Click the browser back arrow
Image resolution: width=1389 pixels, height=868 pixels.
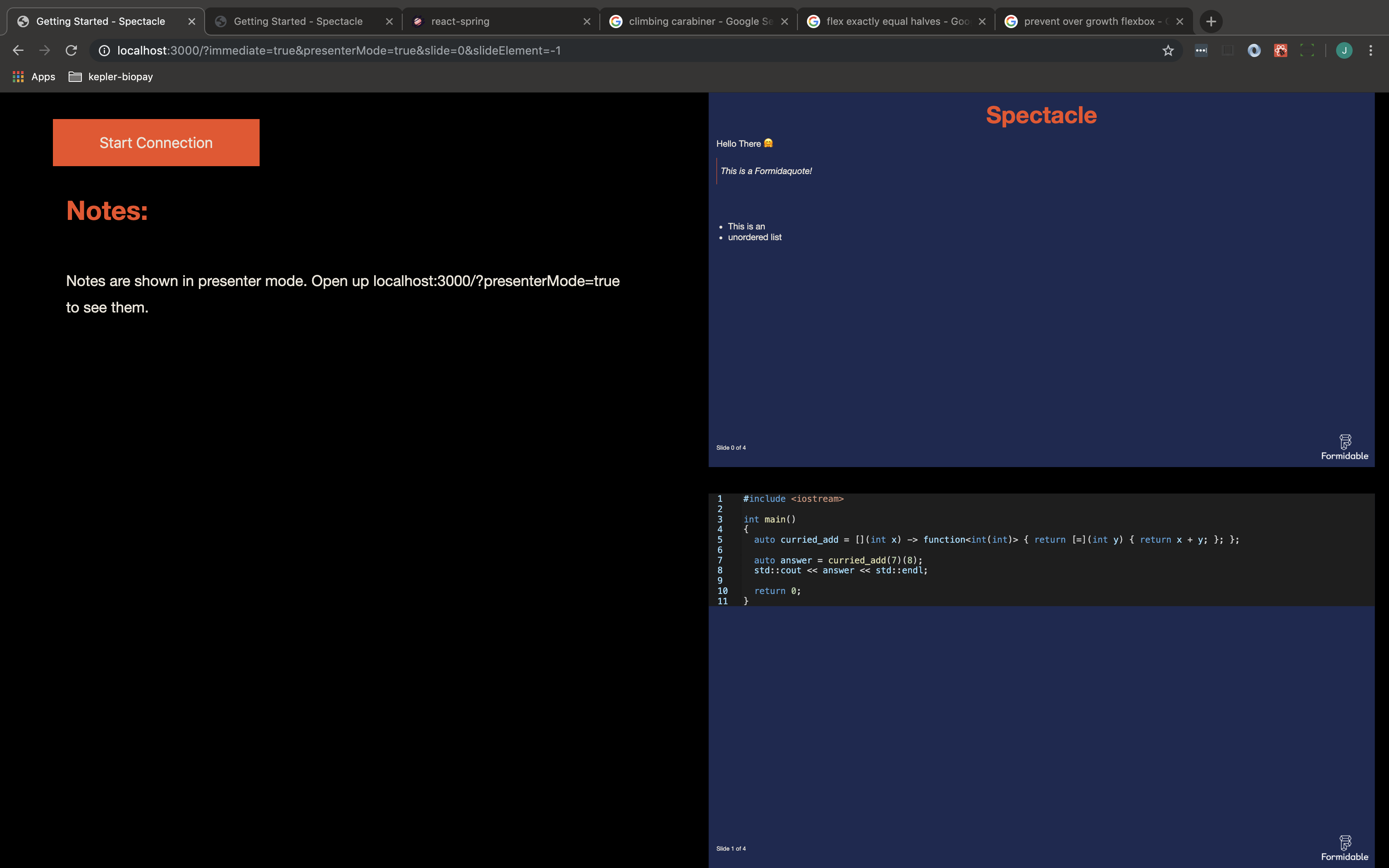[x=18, y=50]
